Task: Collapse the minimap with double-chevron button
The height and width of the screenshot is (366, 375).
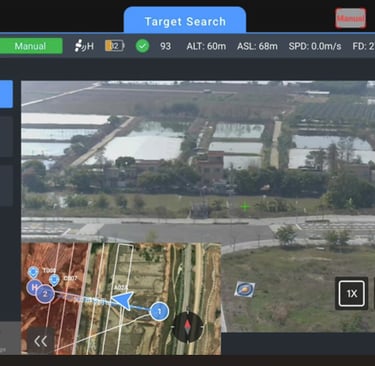Action: (x=41, y=341)
